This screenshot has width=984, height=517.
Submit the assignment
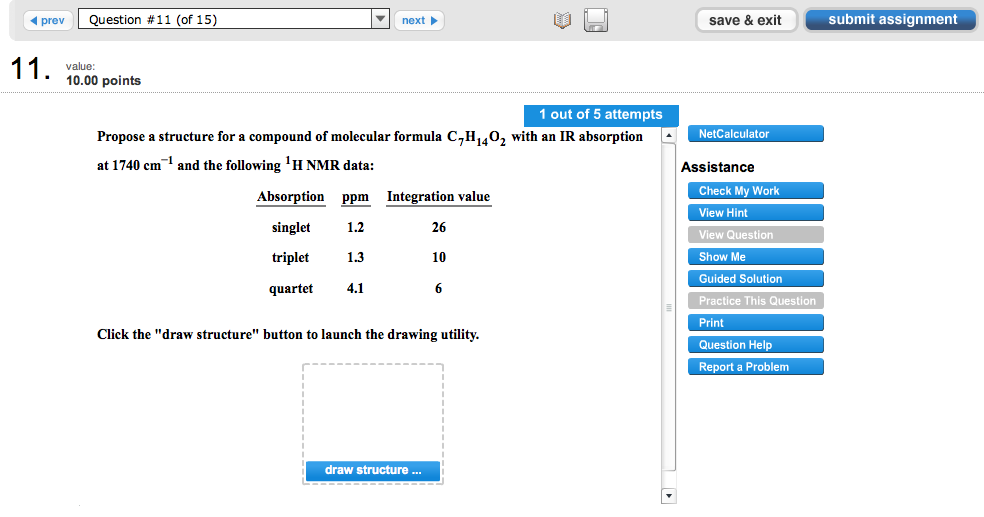(x=891, y=20)
